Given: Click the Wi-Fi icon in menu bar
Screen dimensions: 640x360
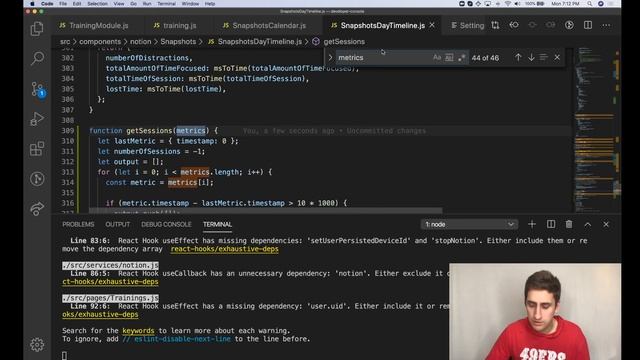Looking at the screenshot, I should pos(508,4).
